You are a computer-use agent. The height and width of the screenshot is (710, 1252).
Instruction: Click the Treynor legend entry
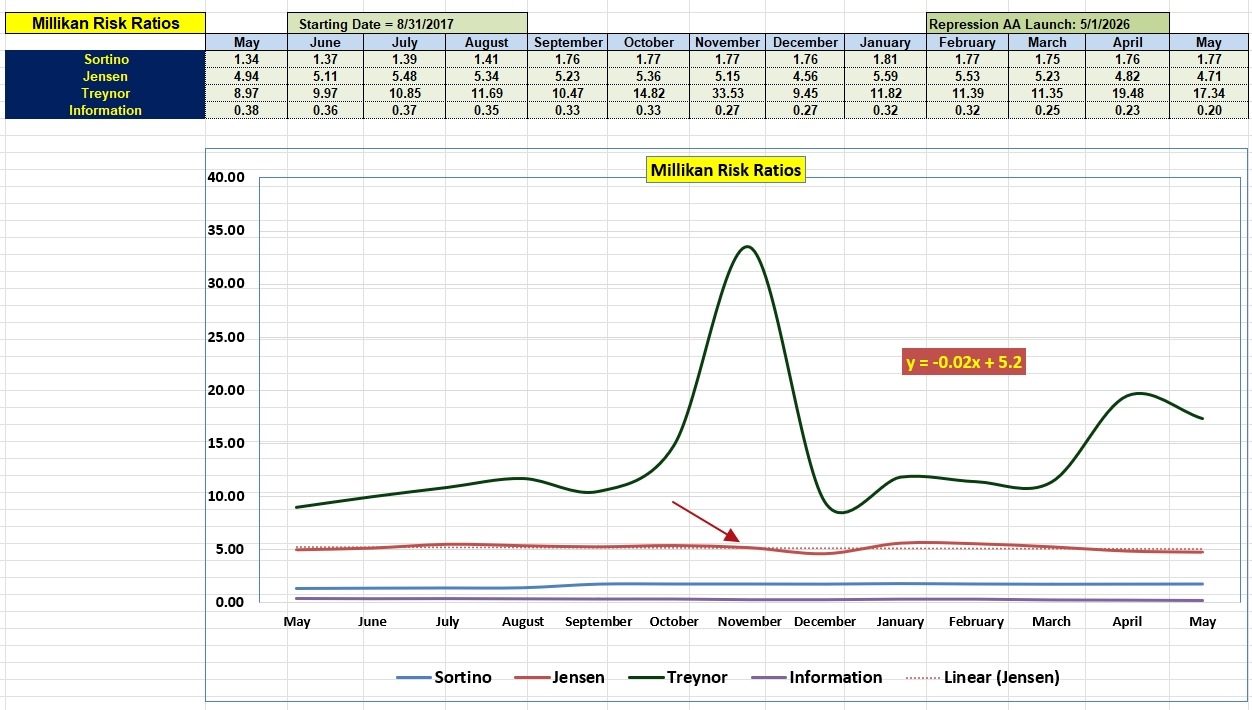tap(678, 677)
